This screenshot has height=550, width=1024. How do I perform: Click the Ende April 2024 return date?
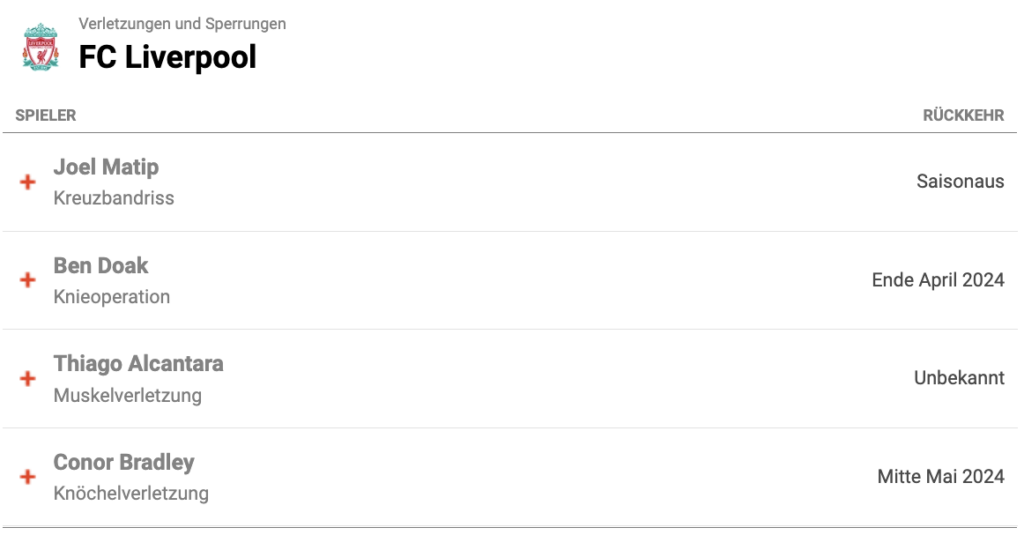coord(938,280)
